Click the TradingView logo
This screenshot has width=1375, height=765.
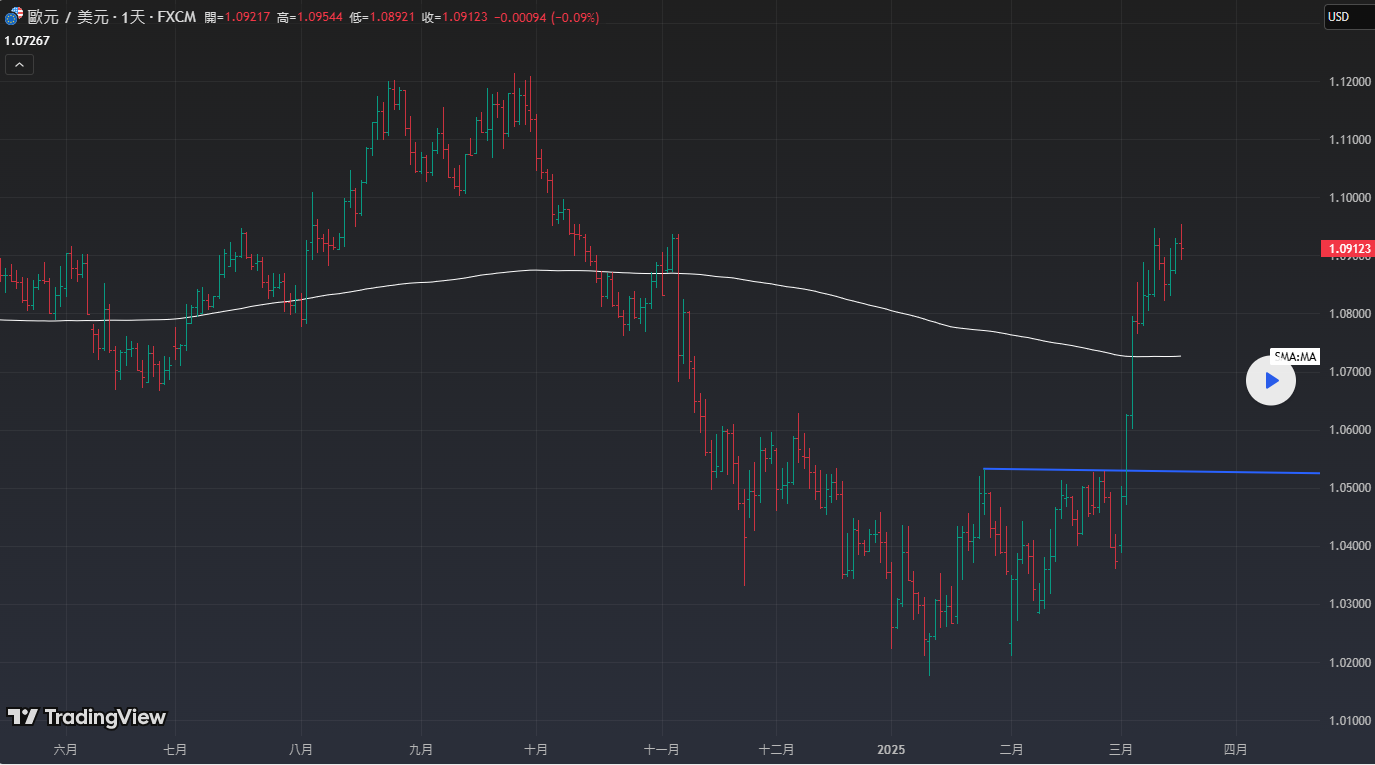pos(87,717)
